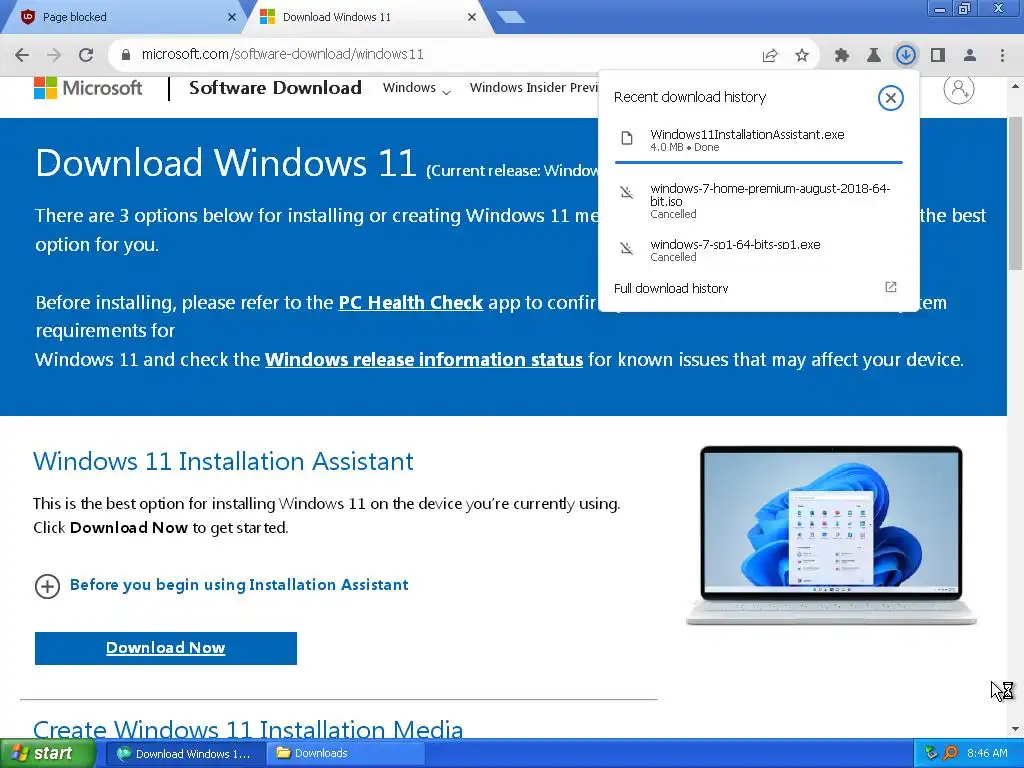The height and width of the screenshot is (768, 1024).
Task: Switch to the Page blocked tab
Action: tap(124, 17)
